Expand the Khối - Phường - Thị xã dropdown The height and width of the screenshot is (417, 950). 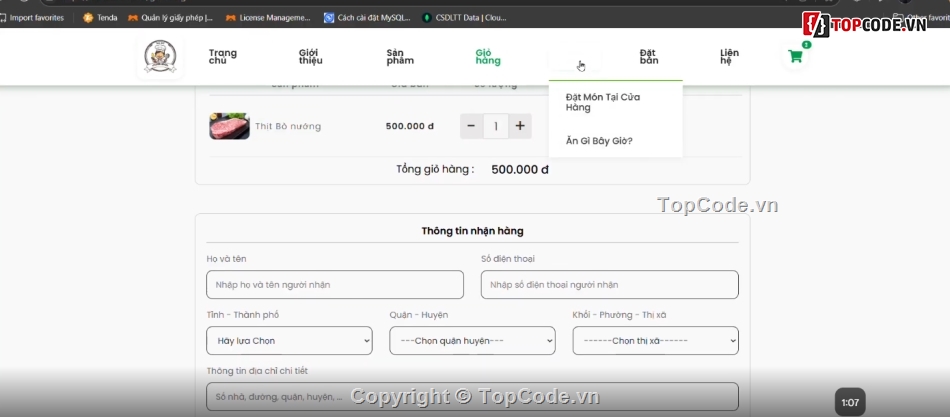coord(655,341)
